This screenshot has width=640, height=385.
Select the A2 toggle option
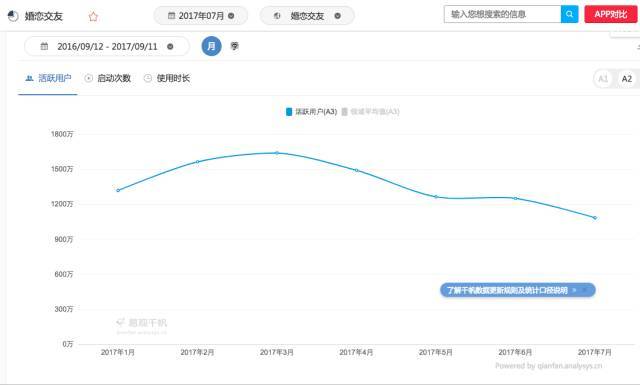coord(627,79)
